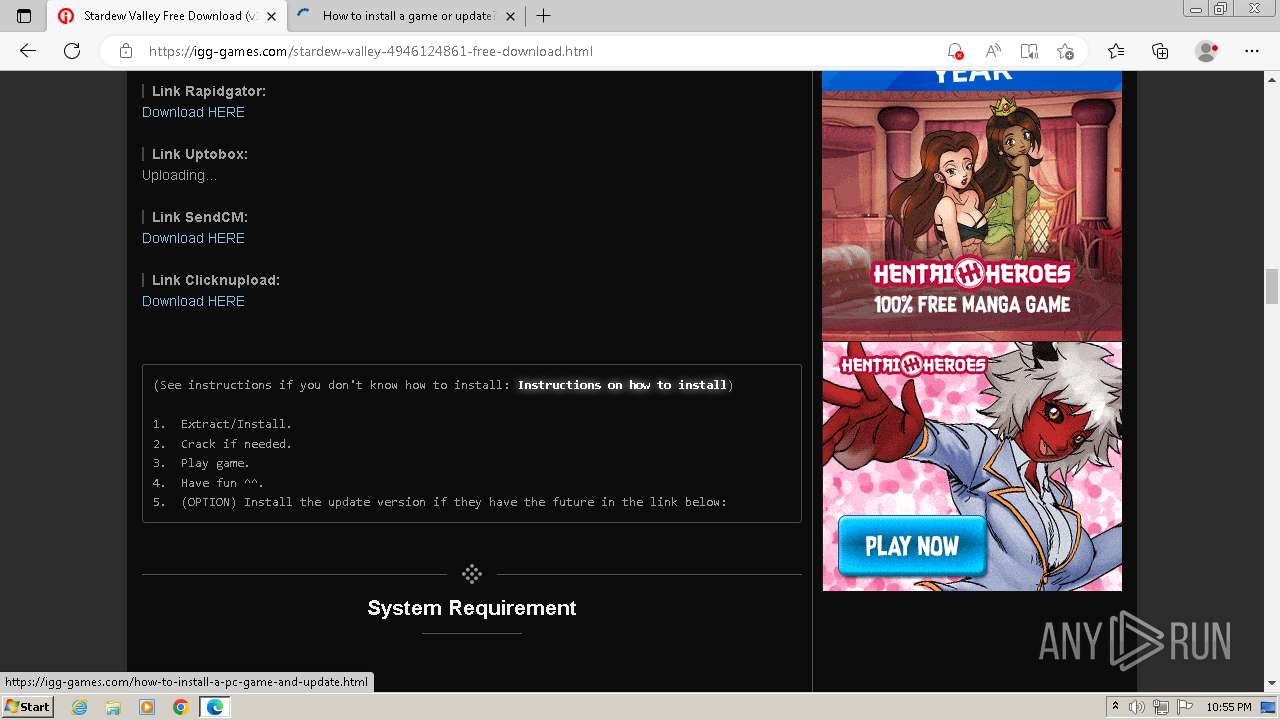Close the How to install tab
Image resolution: width=1280 pixels, height=720 pixels.
tap(511, 16)
